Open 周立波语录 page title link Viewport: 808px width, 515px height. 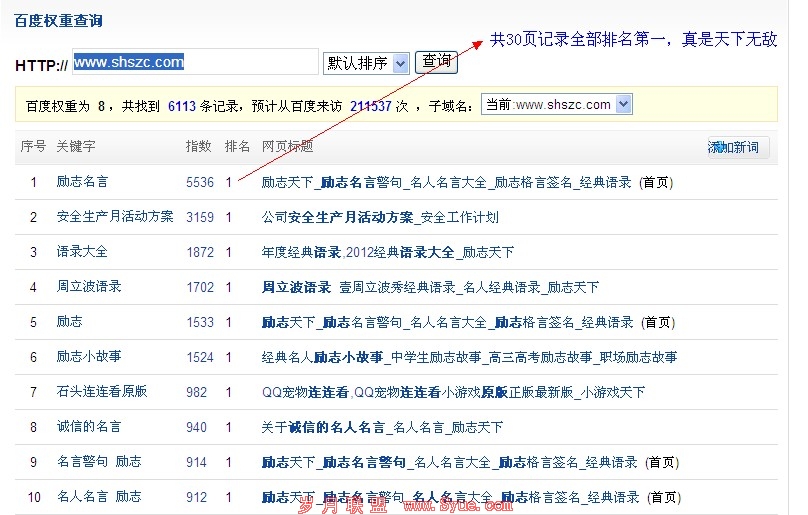tap(430, 287)
